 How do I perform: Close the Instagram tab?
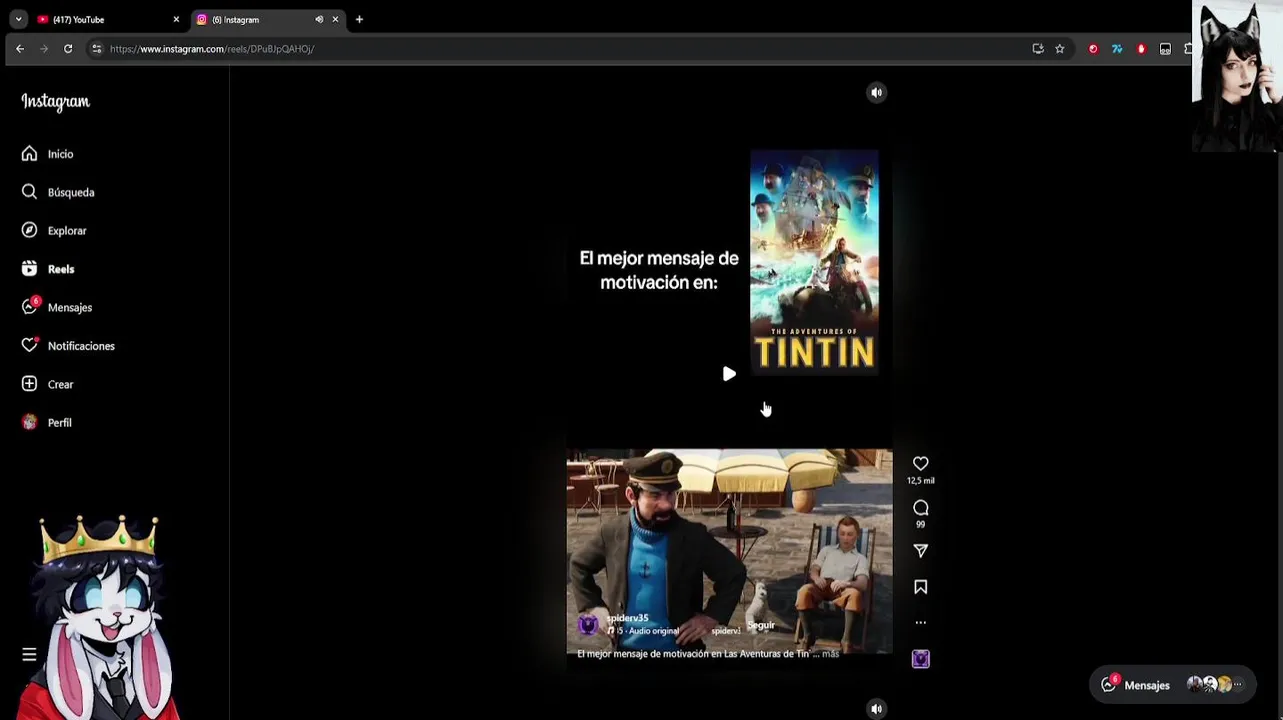pyautogui.click(x=335, y=19)
